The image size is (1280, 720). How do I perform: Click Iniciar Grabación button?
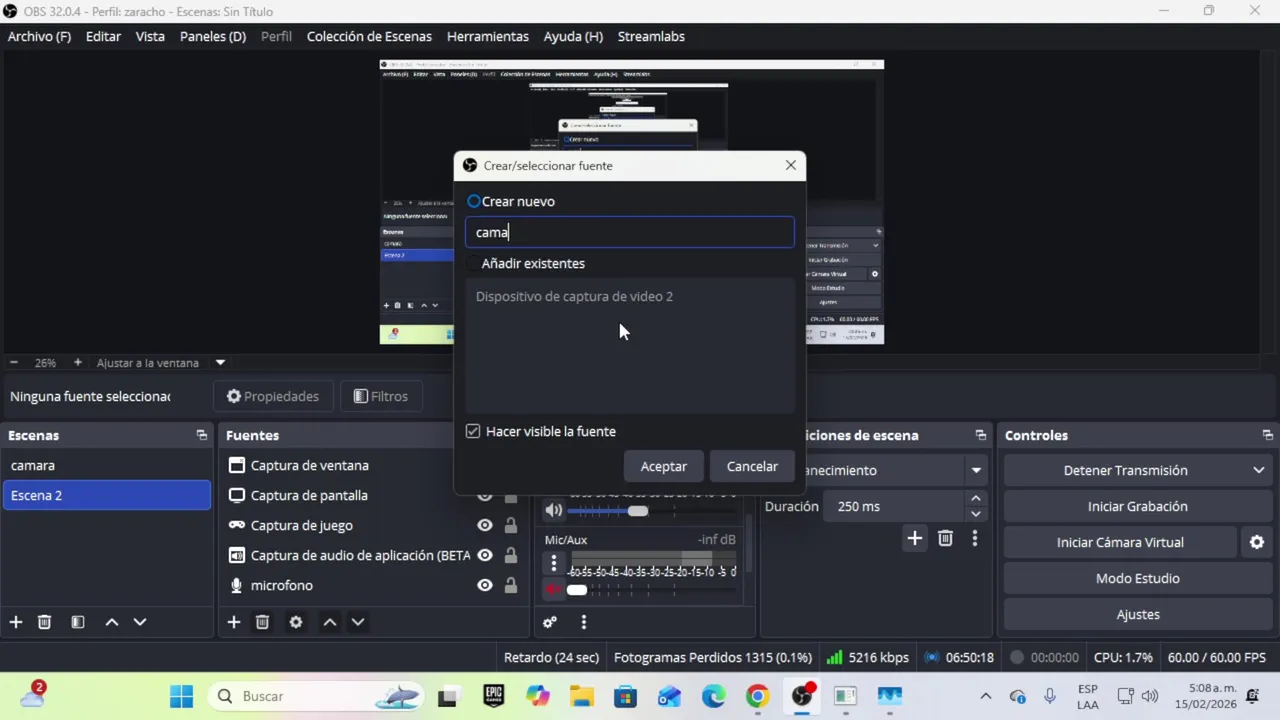click(1137, 506)
